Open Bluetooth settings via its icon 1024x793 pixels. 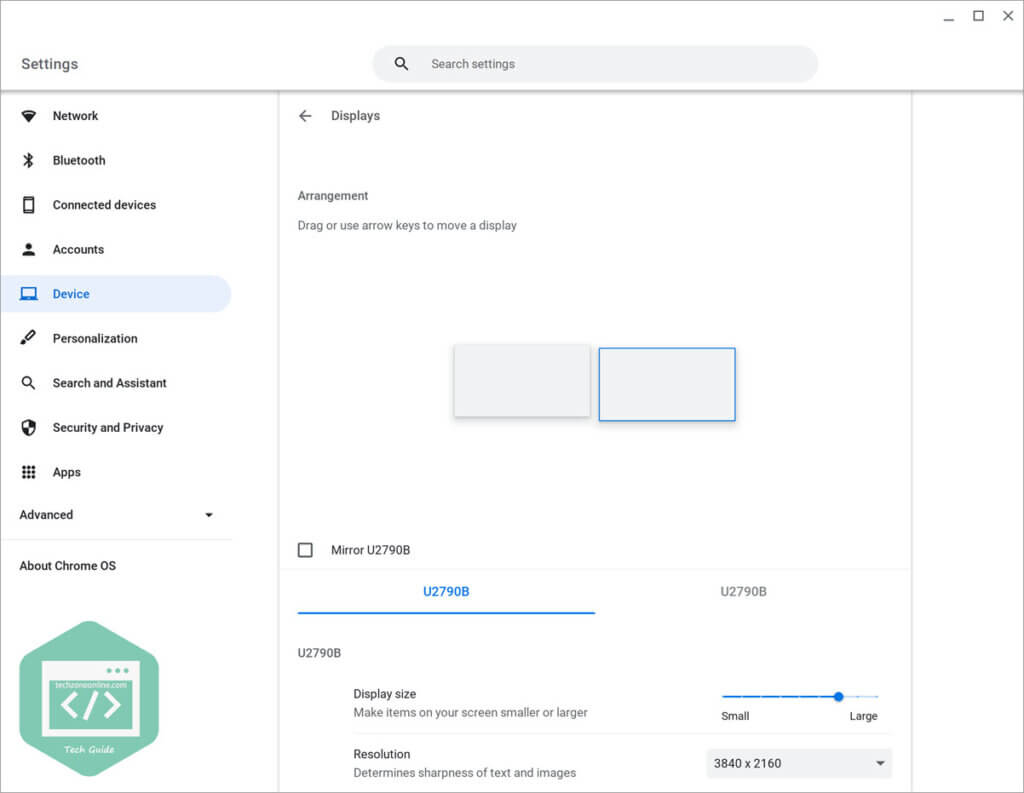pyautogui.click(x=29, y=160)
